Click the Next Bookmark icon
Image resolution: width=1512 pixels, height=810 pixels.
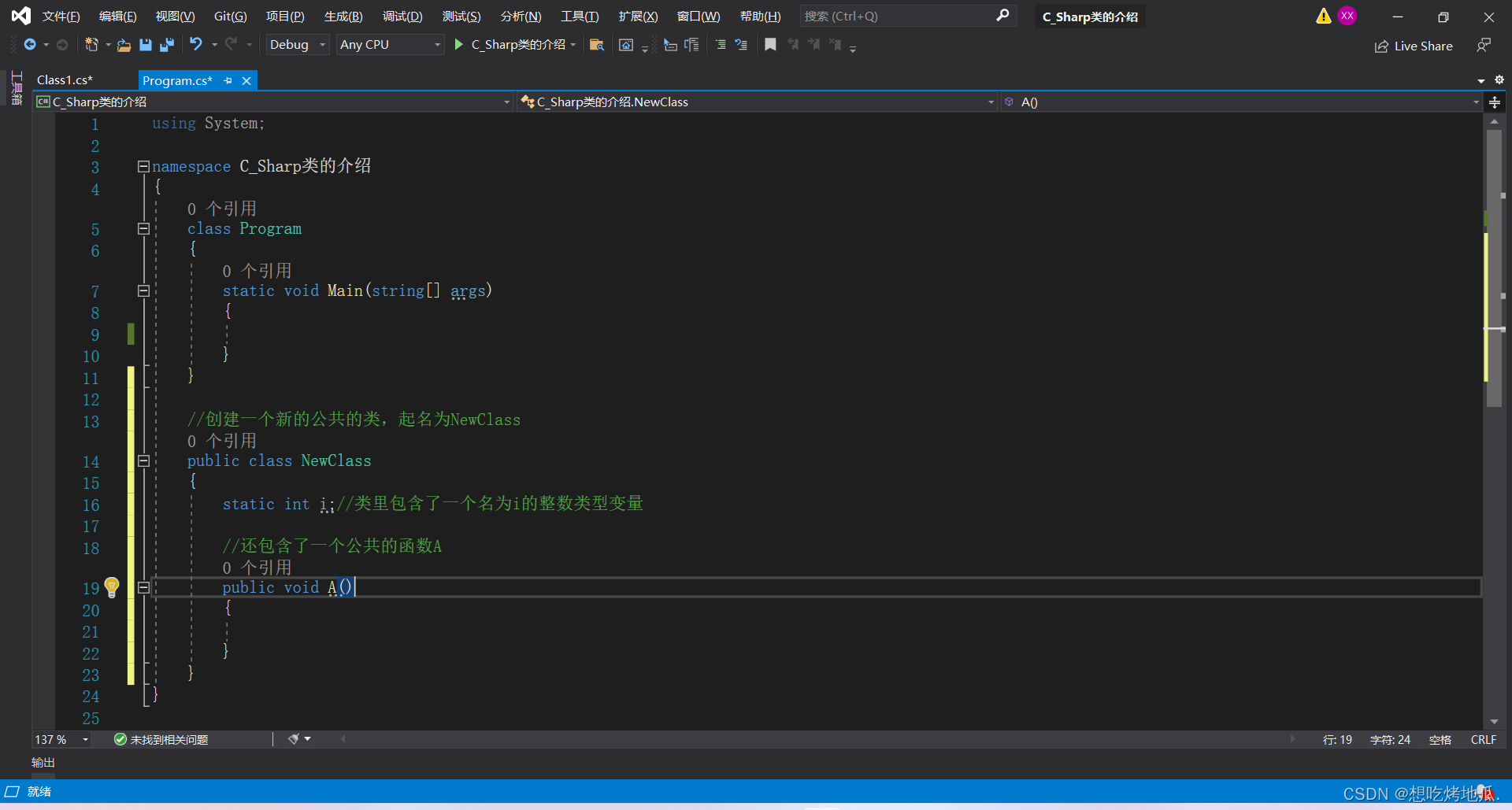(813, 45)
